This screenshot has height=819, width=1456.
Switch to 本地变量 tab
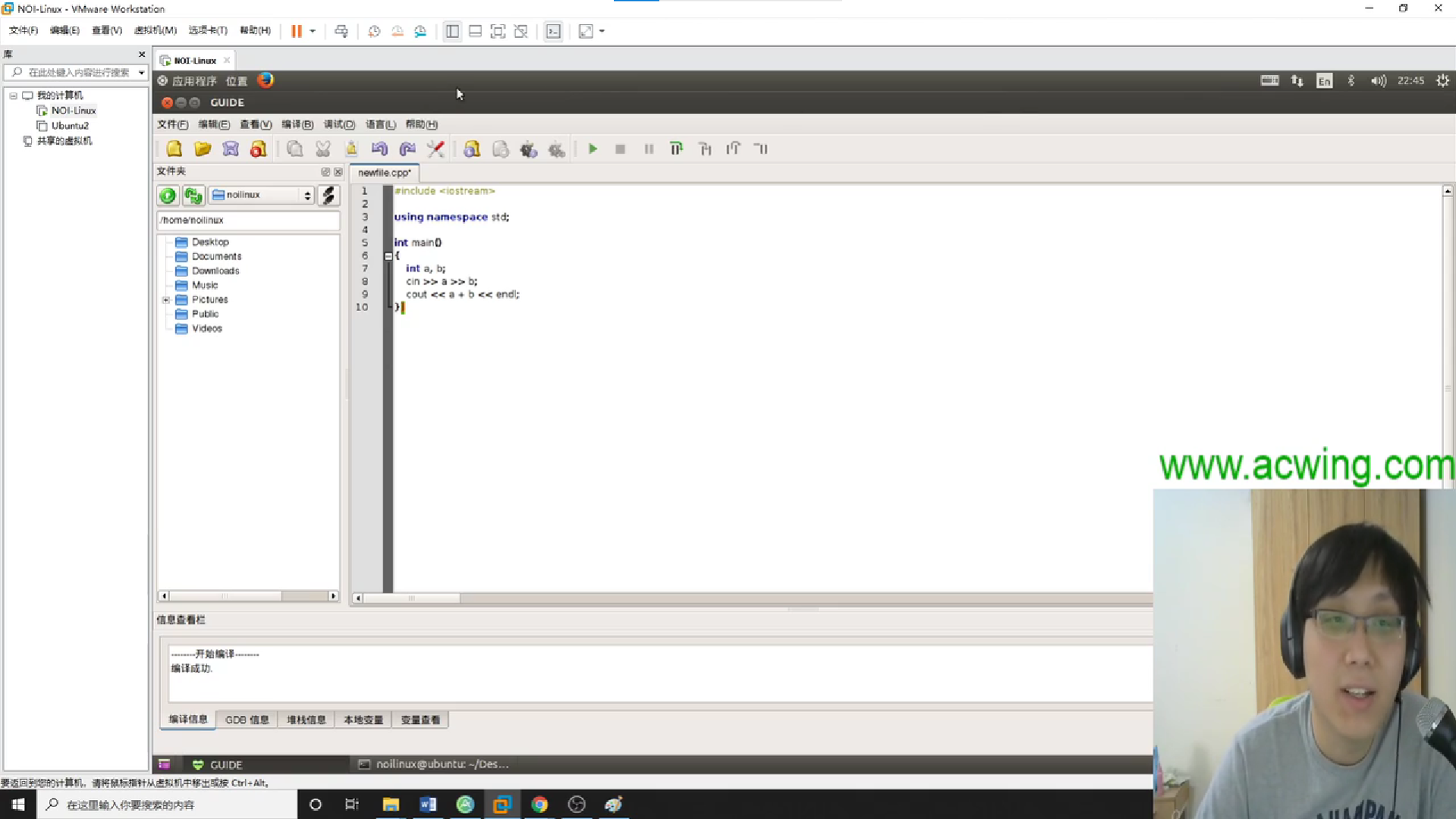point(363,720)
